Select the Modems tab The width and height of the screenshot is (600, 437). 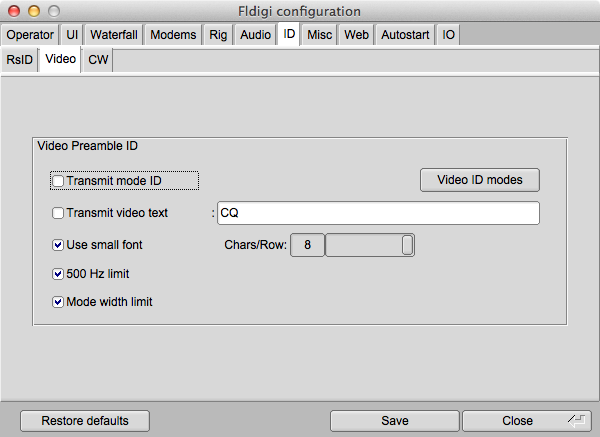(174, 35)
